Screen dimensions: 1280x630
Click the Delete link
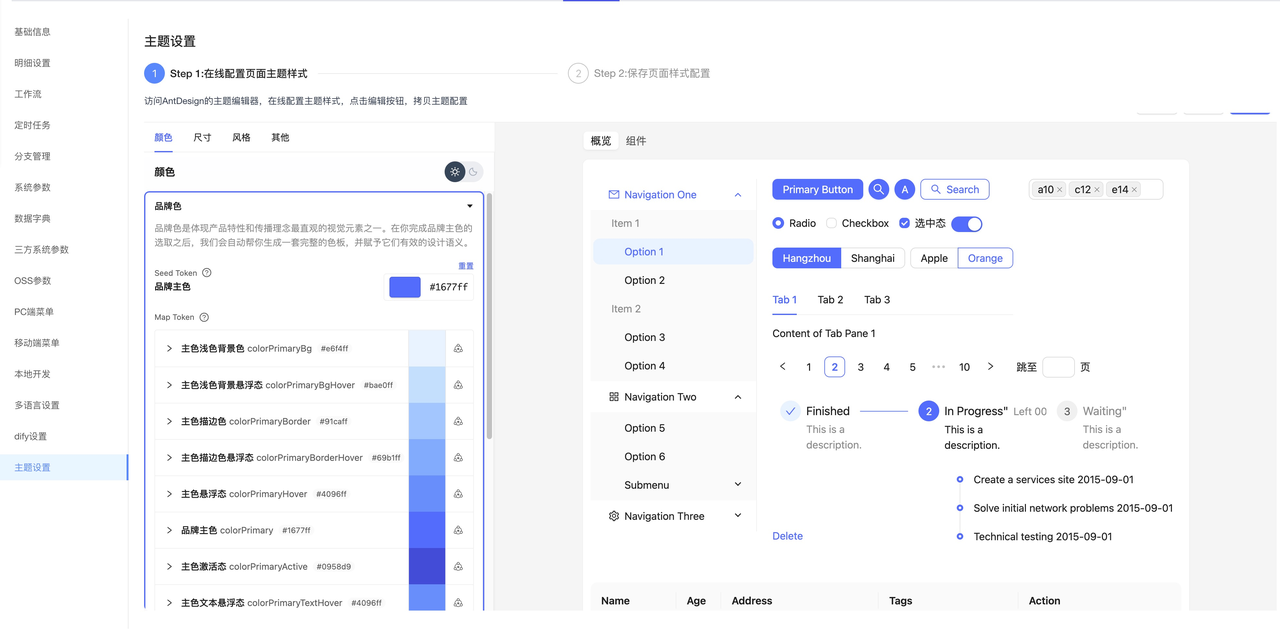(x=787, y=536)
